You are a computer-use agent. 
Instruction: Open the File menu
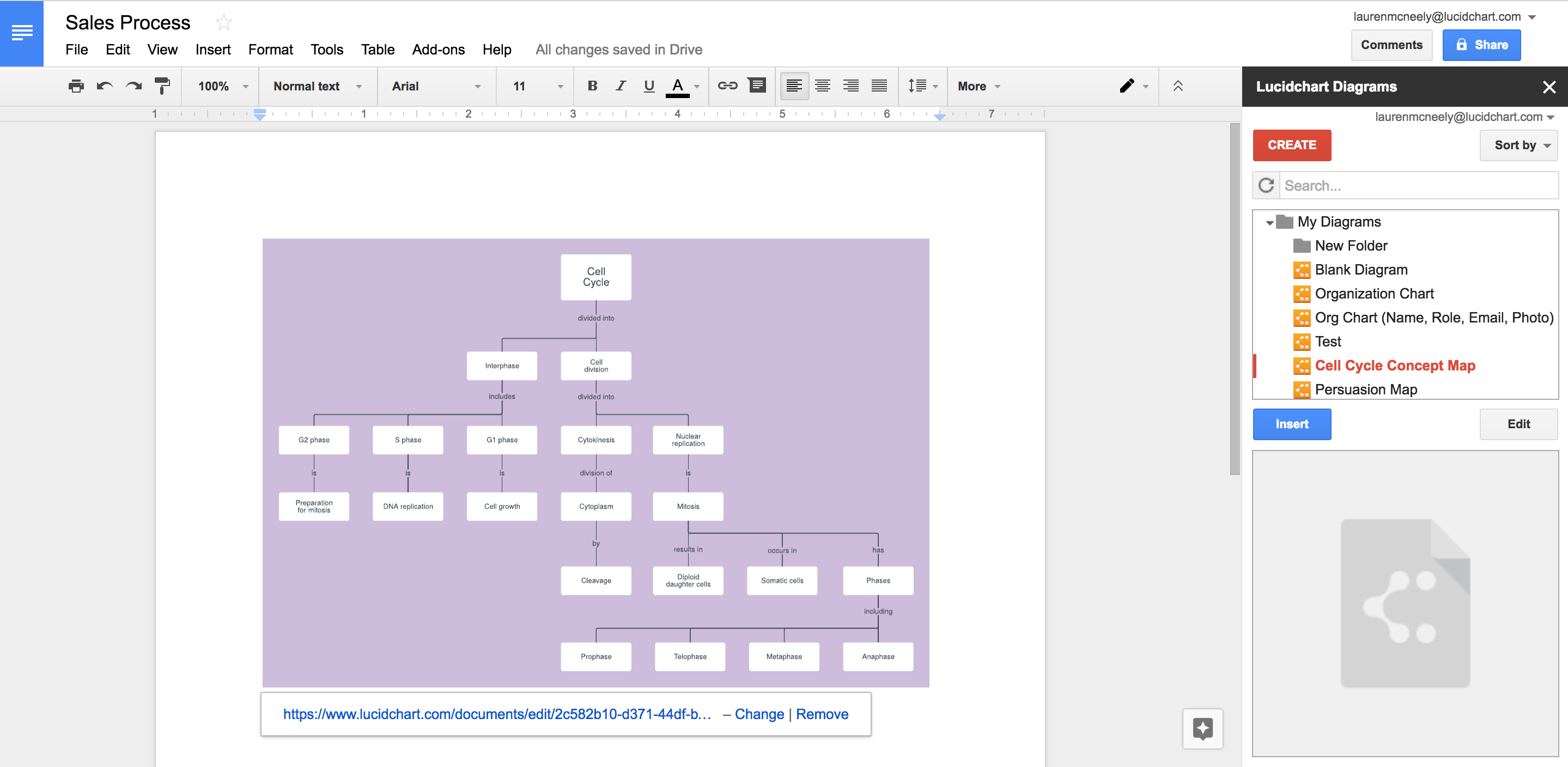tap(76, 49)
